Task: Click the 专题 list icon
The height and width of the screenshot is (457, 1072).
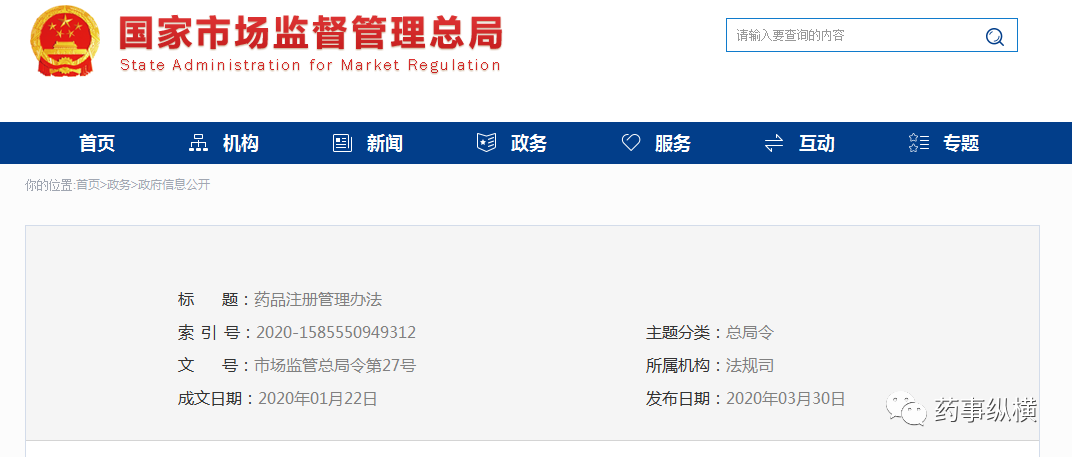Action: pyautogui.click(x=918, y=143)
